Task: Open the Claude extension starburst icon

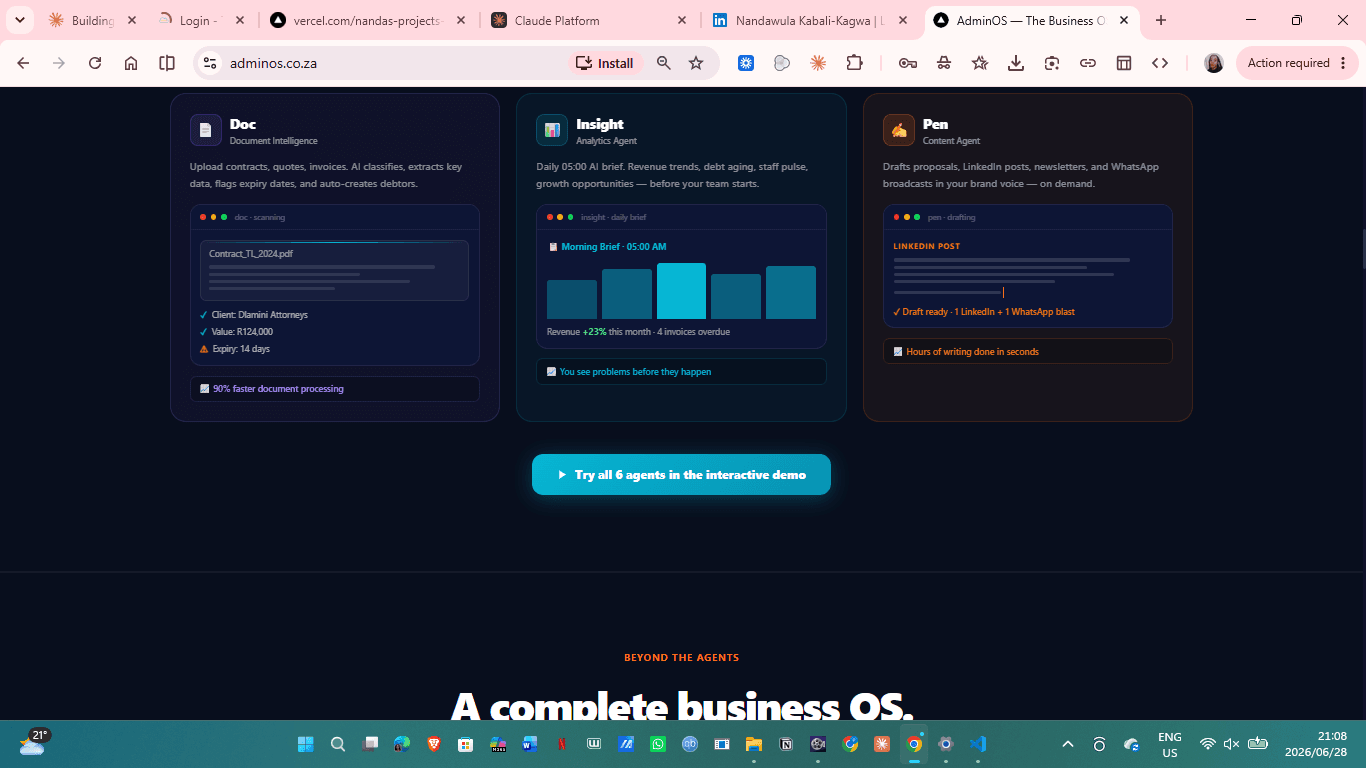Action: coord(818,63)
